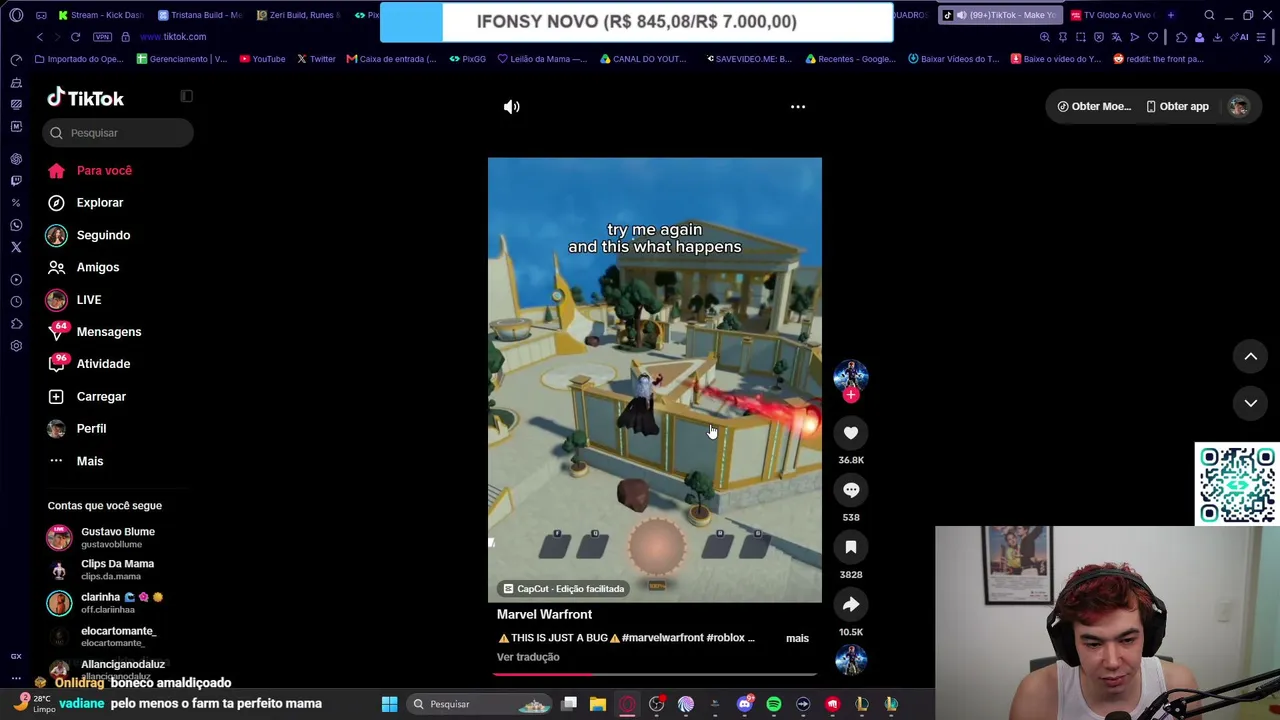This screenshot has height=720, width=1280.
Task: View the Atividade notifications
Action: (89, 364)
